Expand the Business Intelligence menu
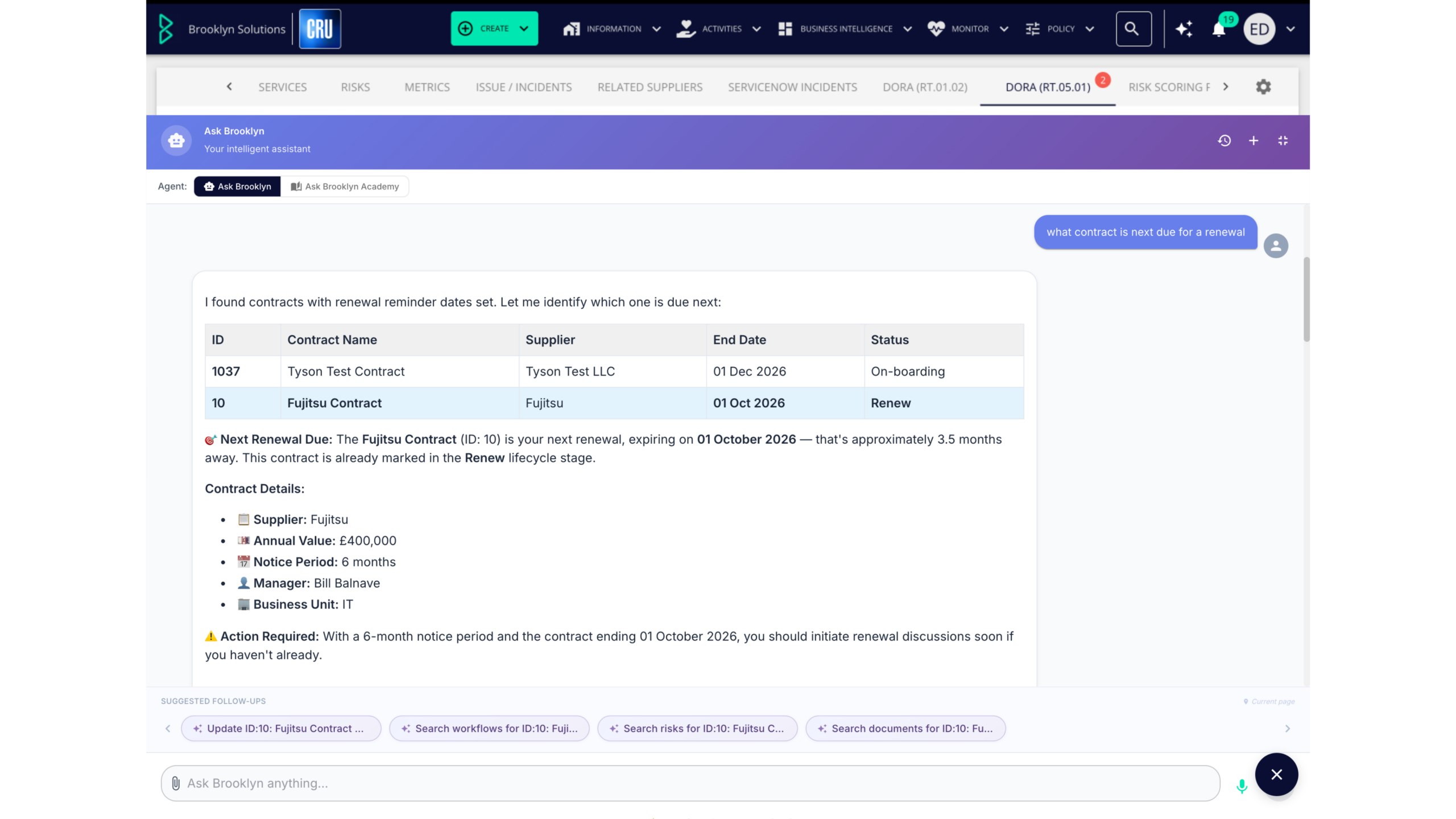Image resolution: width=1456 pixels, height=819 pixels. 845,29
